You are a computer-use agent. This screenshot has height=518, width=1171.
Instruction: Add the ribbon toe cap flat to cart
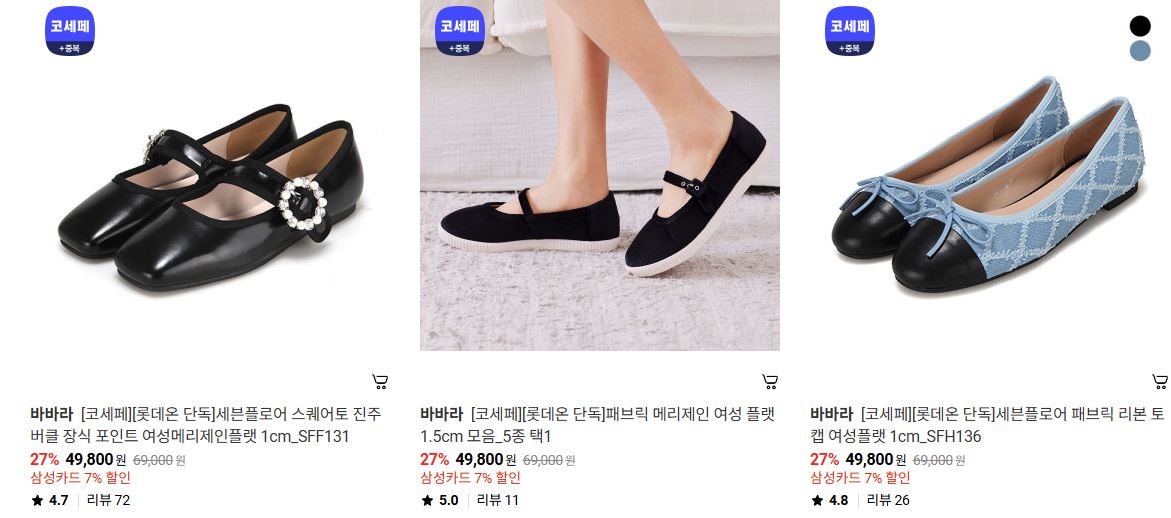pyautogui.click(x=1160, y=382)
